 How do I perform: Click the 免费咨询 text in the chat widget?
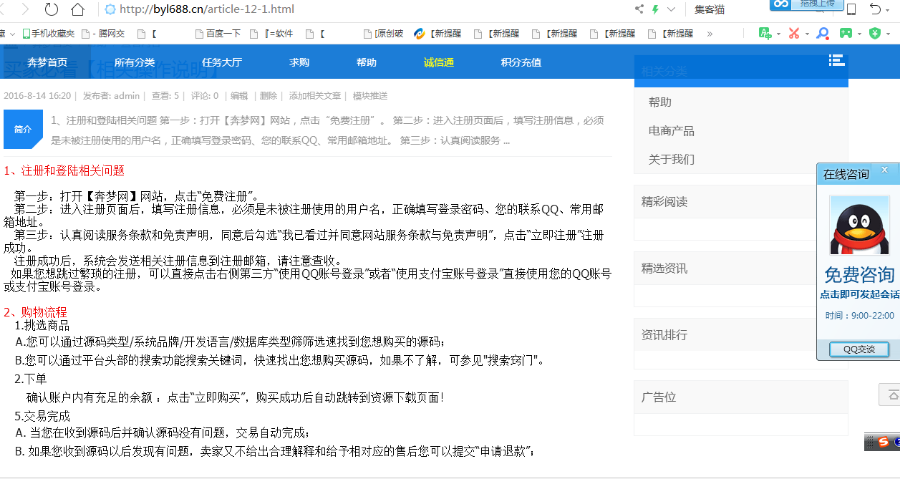[859, 275]
